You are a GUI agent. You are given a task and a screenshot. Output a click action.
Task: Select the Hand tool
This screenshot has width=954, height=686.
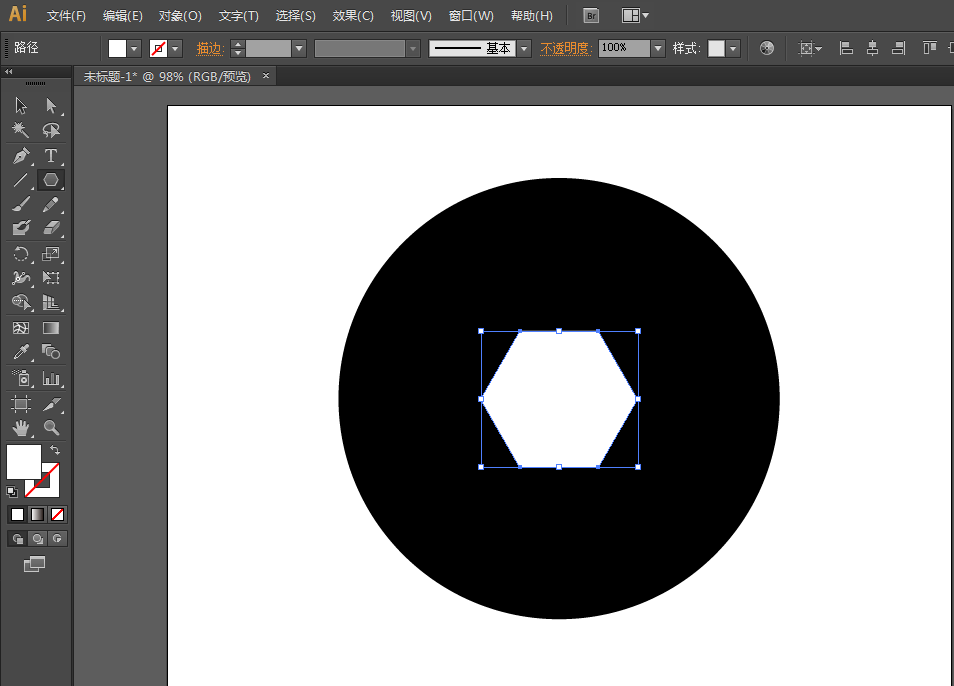click(20, 427)
